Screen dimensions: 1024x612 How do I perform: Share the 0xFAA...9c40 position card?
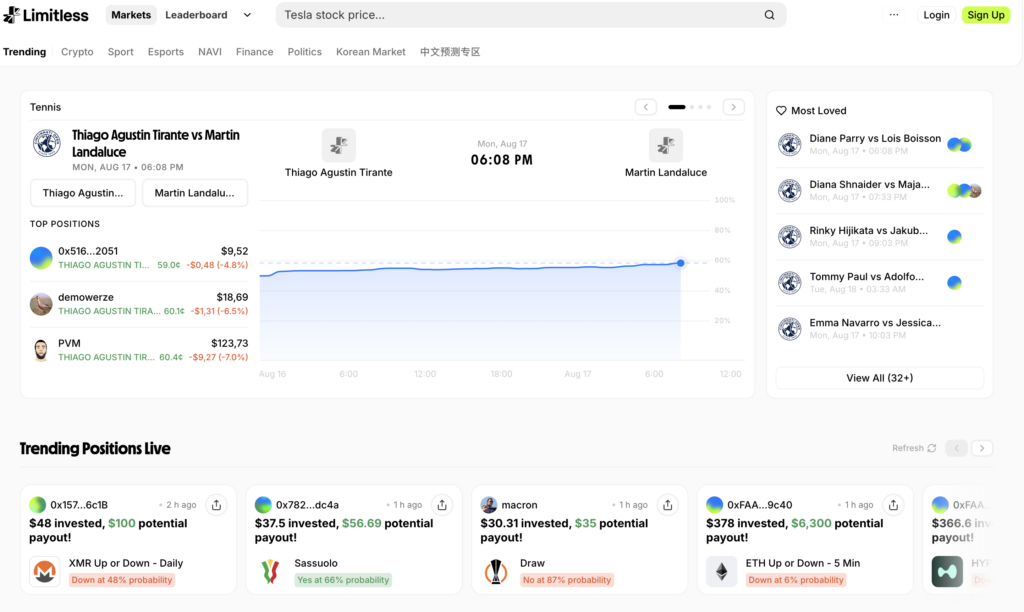point(893,505)
